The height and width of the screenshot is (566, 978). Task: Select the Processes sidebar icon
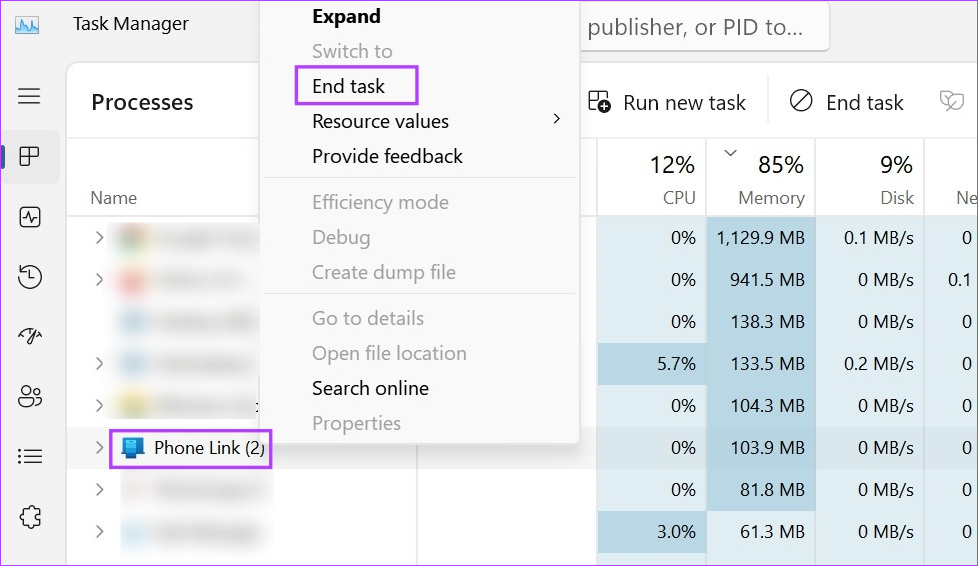coord(29,156)
